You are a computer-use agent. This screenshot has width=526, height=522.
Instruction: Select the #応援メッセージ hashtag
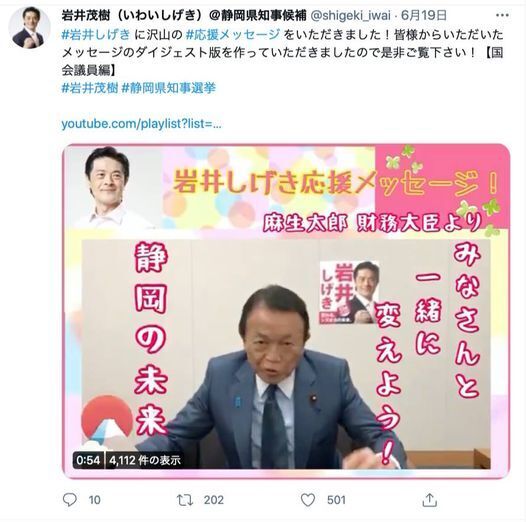click(x=232, y=35)
